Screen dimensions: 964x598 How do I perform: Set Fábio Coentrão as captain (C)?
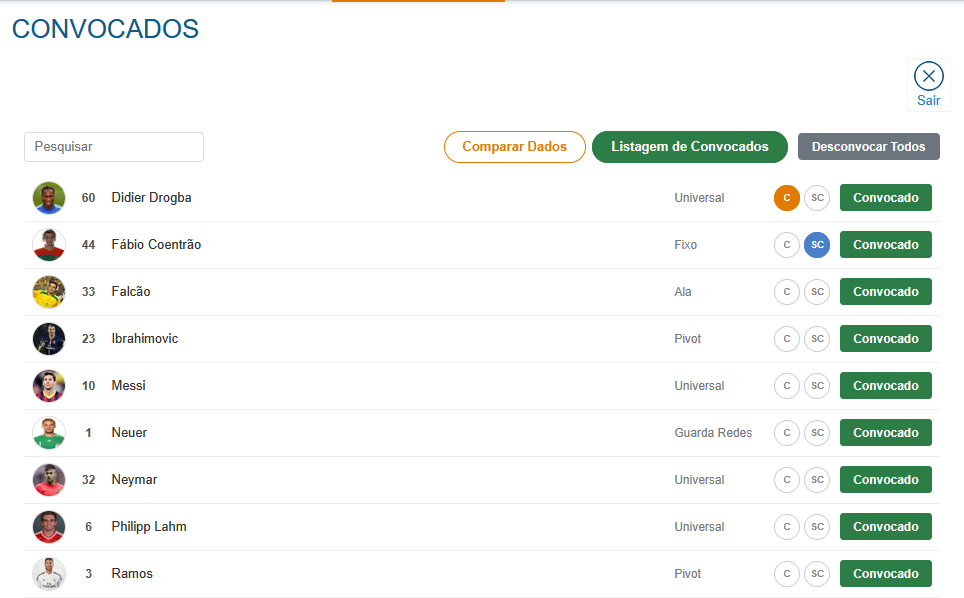786,245
